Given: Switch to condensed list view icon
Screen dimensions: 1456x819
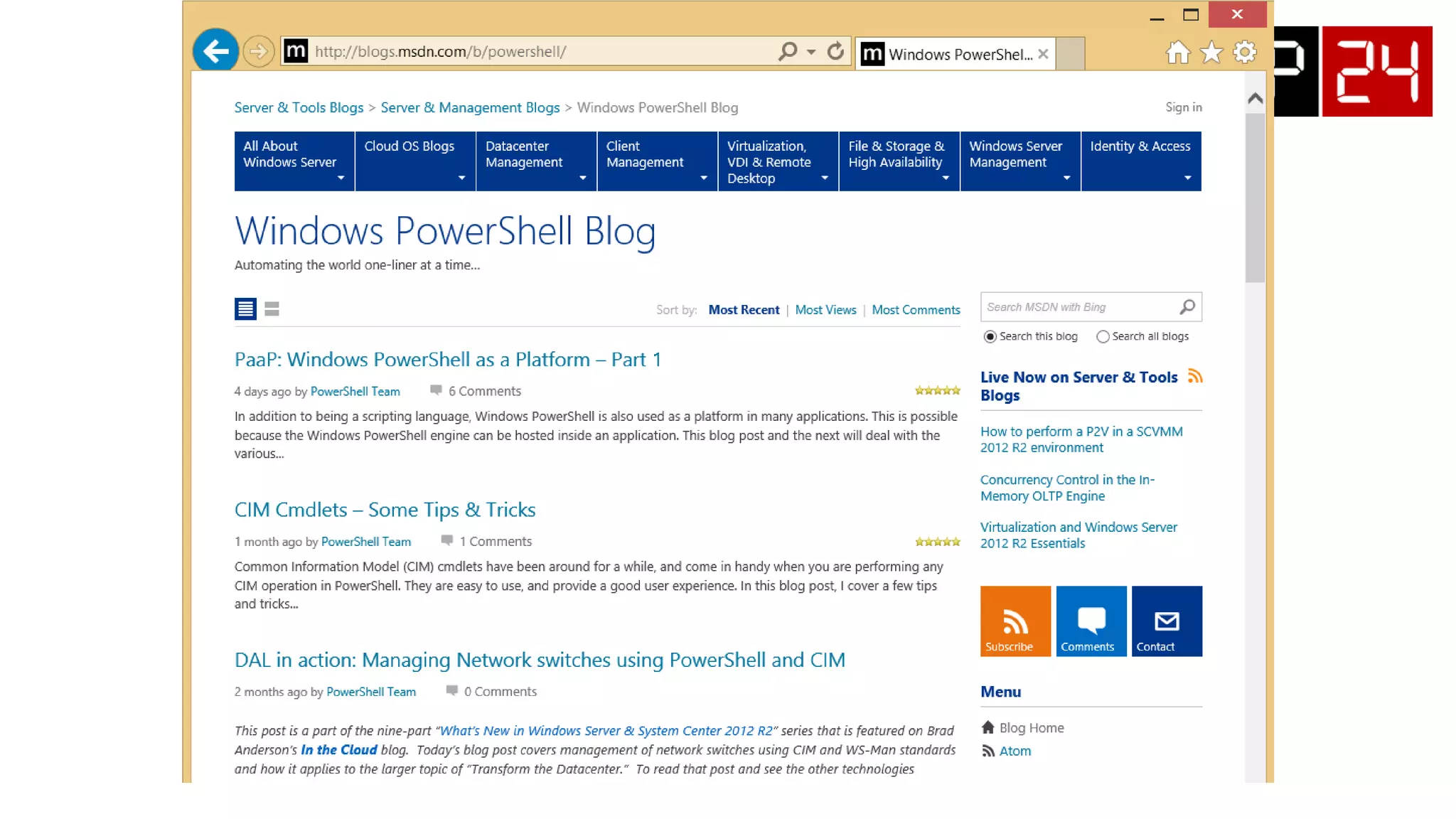Looking at the screenshot, I should tap(272, 309).
